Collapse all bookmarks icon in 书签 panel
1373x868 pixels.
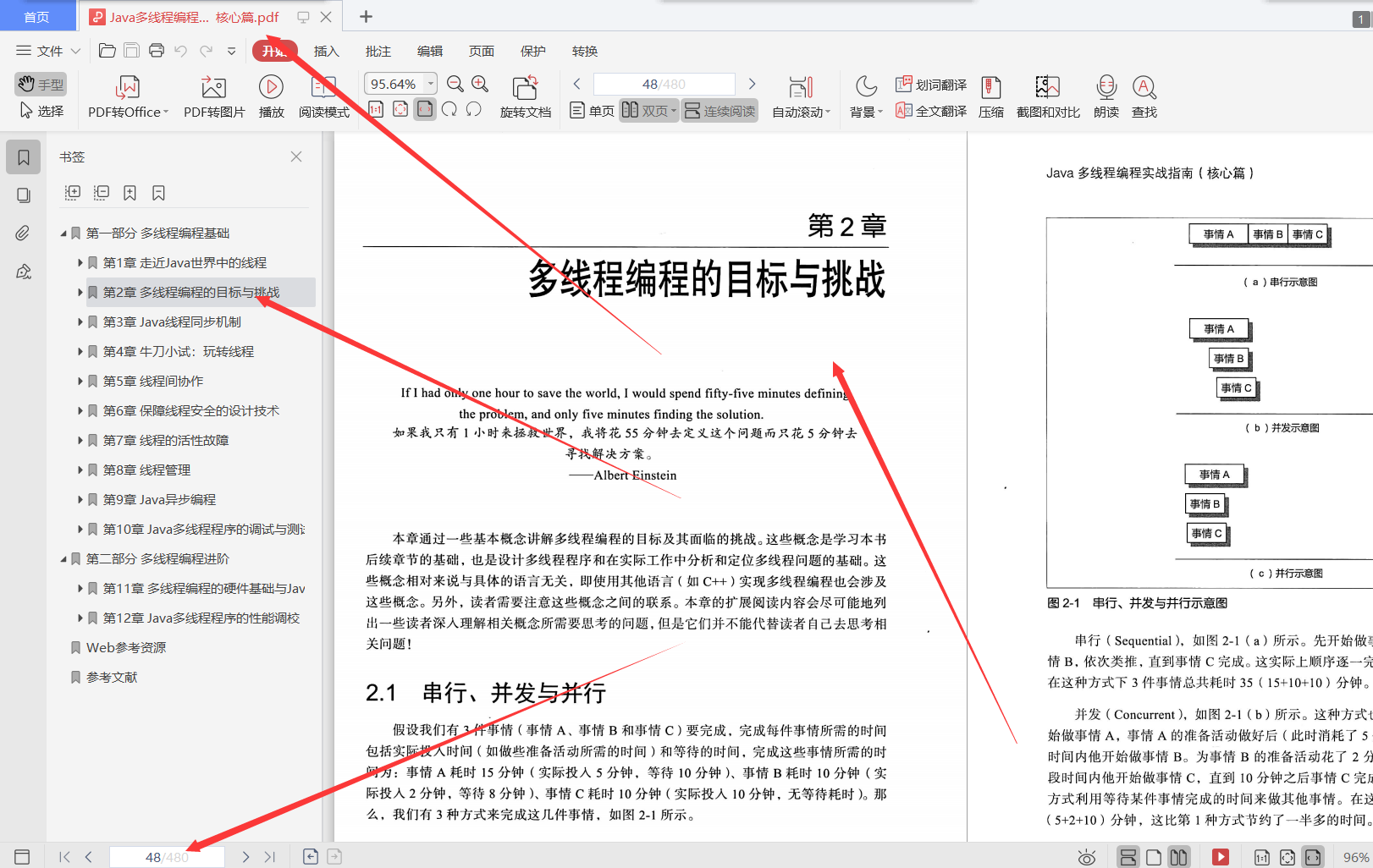click(x=102, y=193)
